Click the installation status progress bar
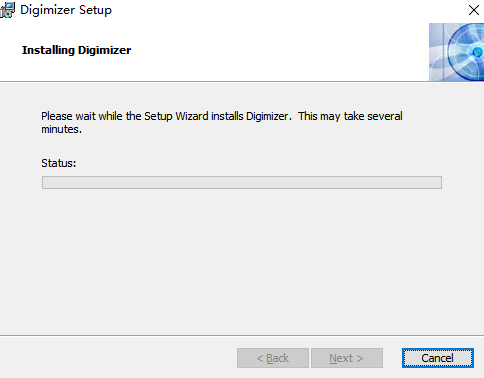 [242, 182]
